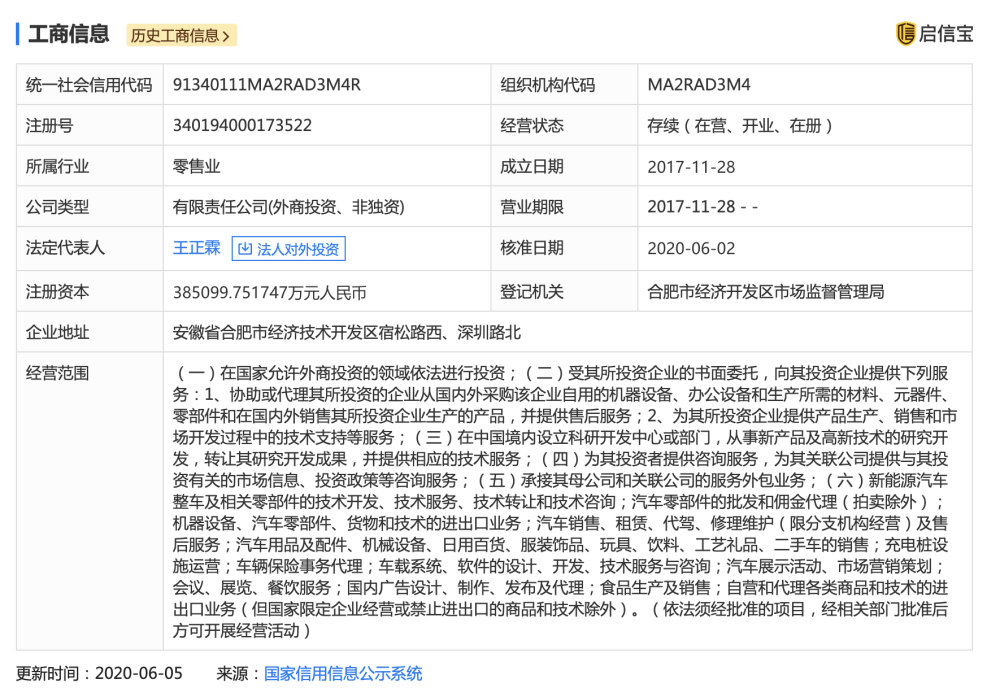The width and height of the screenshot is (1000, 697).
Task: Click the organization code MA2RAD3M4 cell
Action: coord(804,85)
